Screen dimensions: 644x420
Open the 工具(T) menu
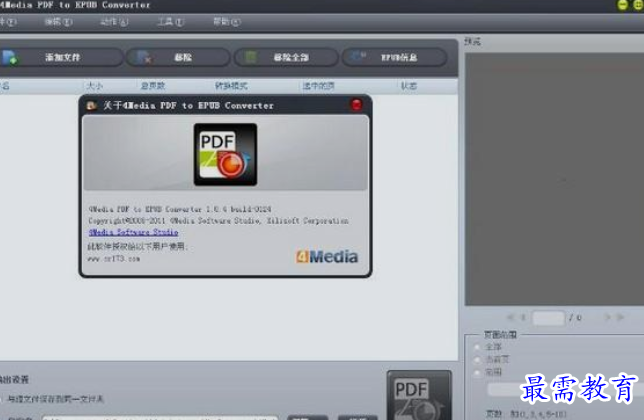170,22
